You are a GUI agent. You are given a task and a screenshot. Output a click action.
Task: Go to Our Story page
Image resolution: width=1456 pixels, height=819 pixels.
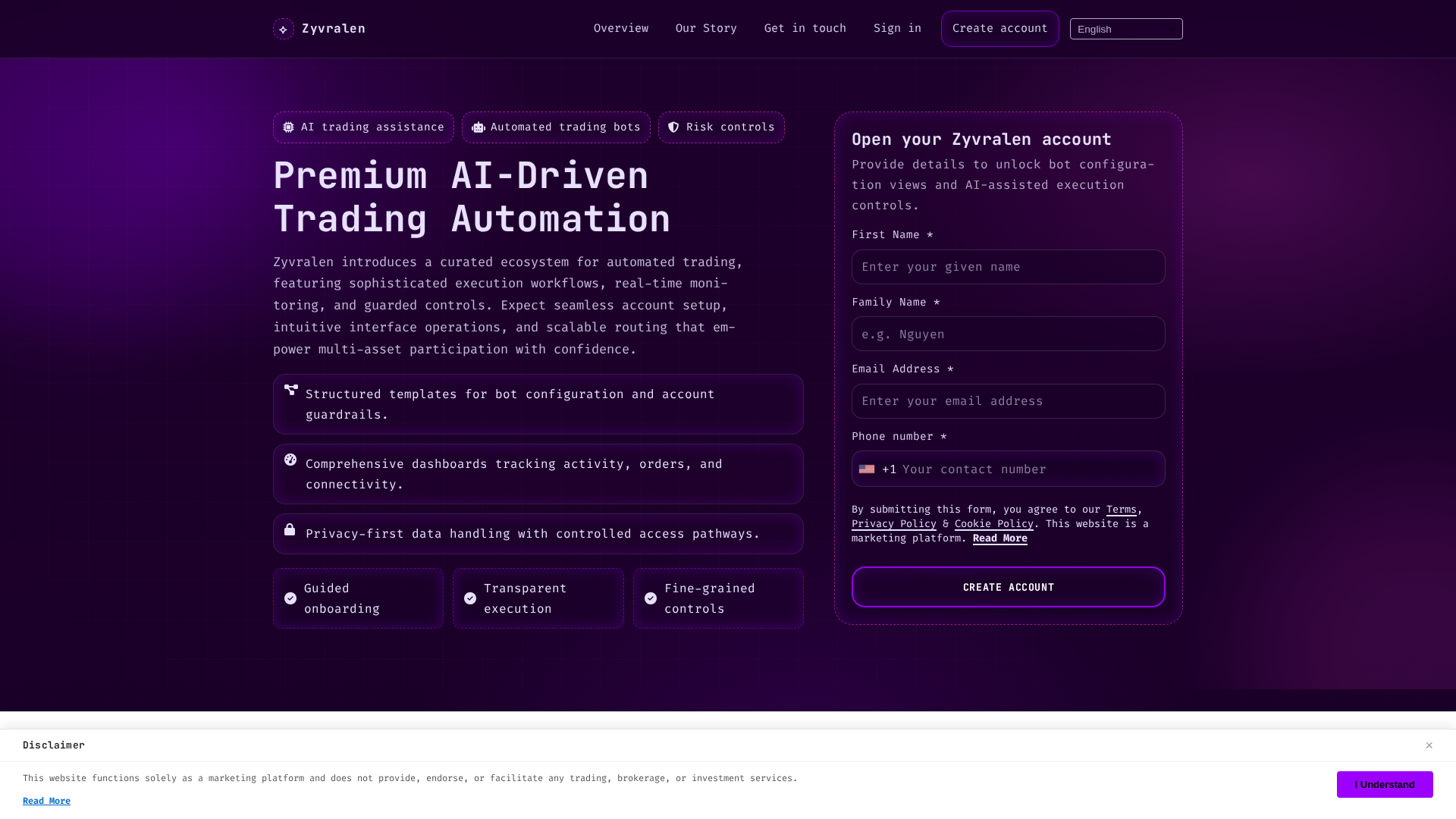706,29
